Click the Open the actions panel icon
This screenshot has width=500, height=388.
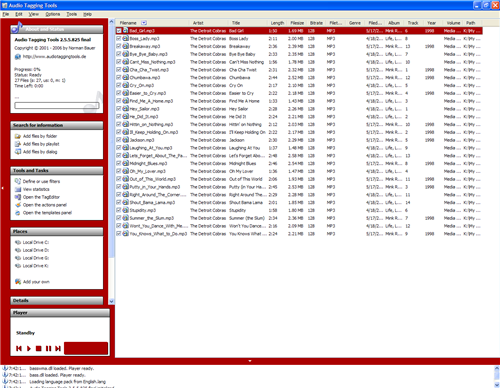point(18,205)
